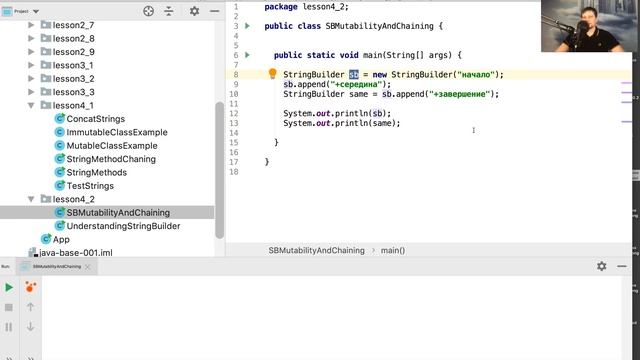Collapse all in Project panel
Image resolution: width=640 pixels, height=360 pixels.
tap(169, 11)
